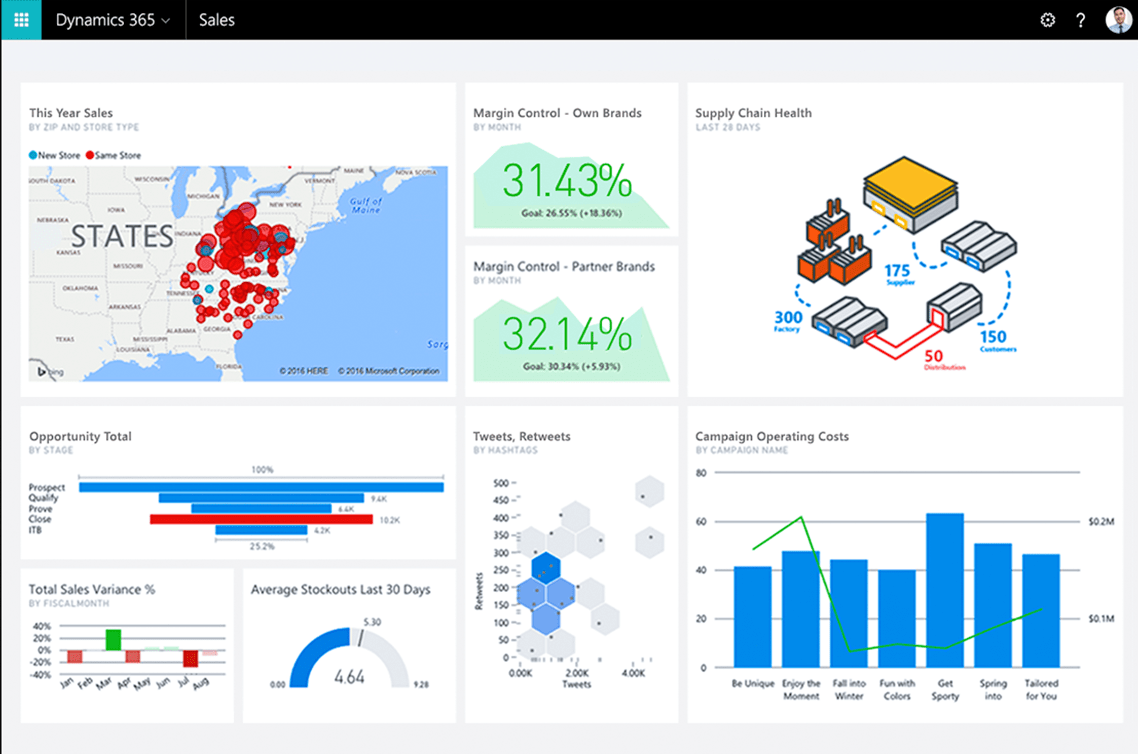
Task: Open the Office 365 app launcher
Action: click(20, 20)
